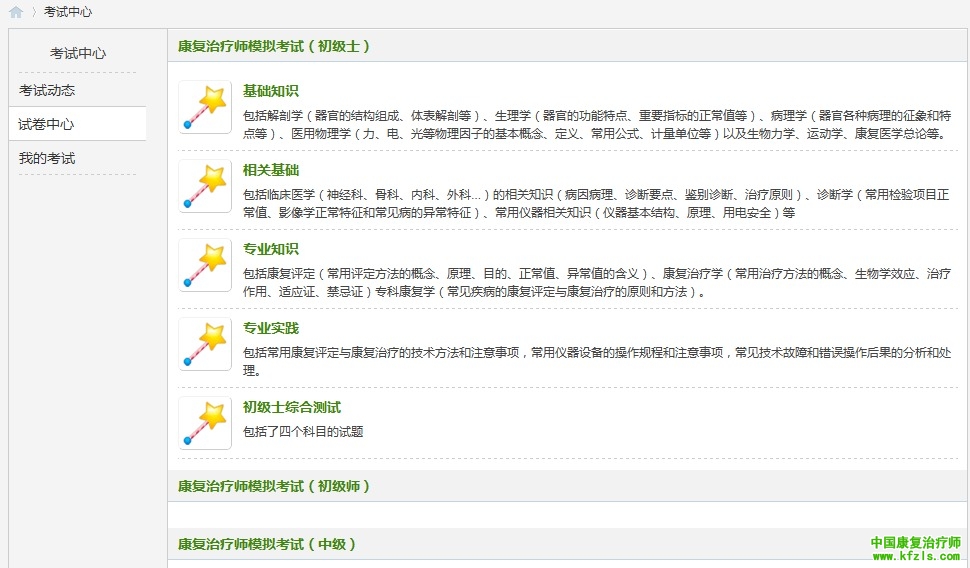The image size is (970, 568).
Task: Click the magic wand icon beside 相关基础
Action: 205,186
